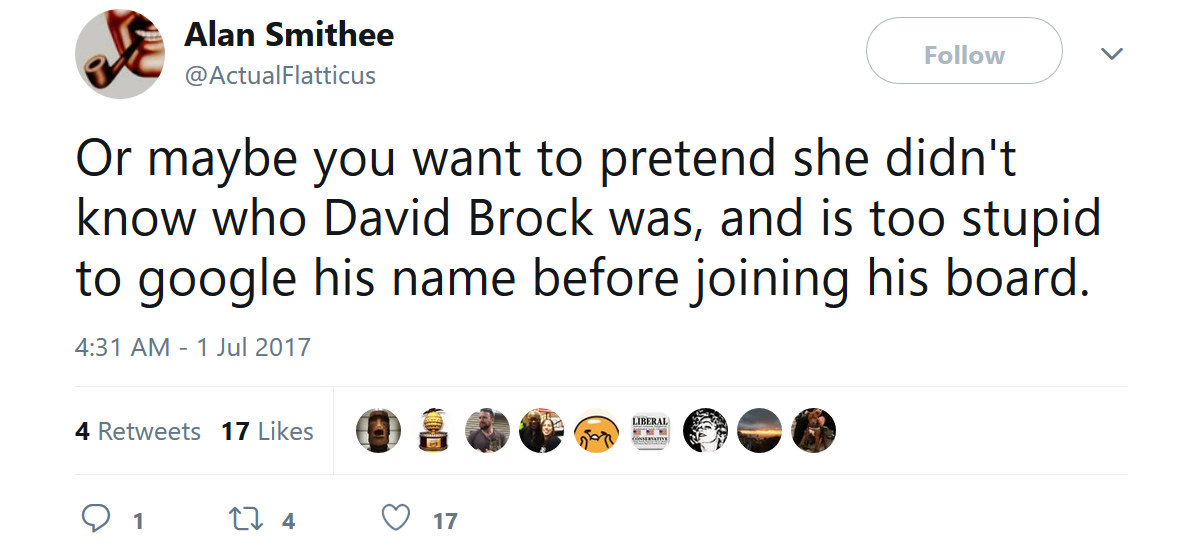Open Alan Smithee's pipe profile picture

[x=120, y=54]
